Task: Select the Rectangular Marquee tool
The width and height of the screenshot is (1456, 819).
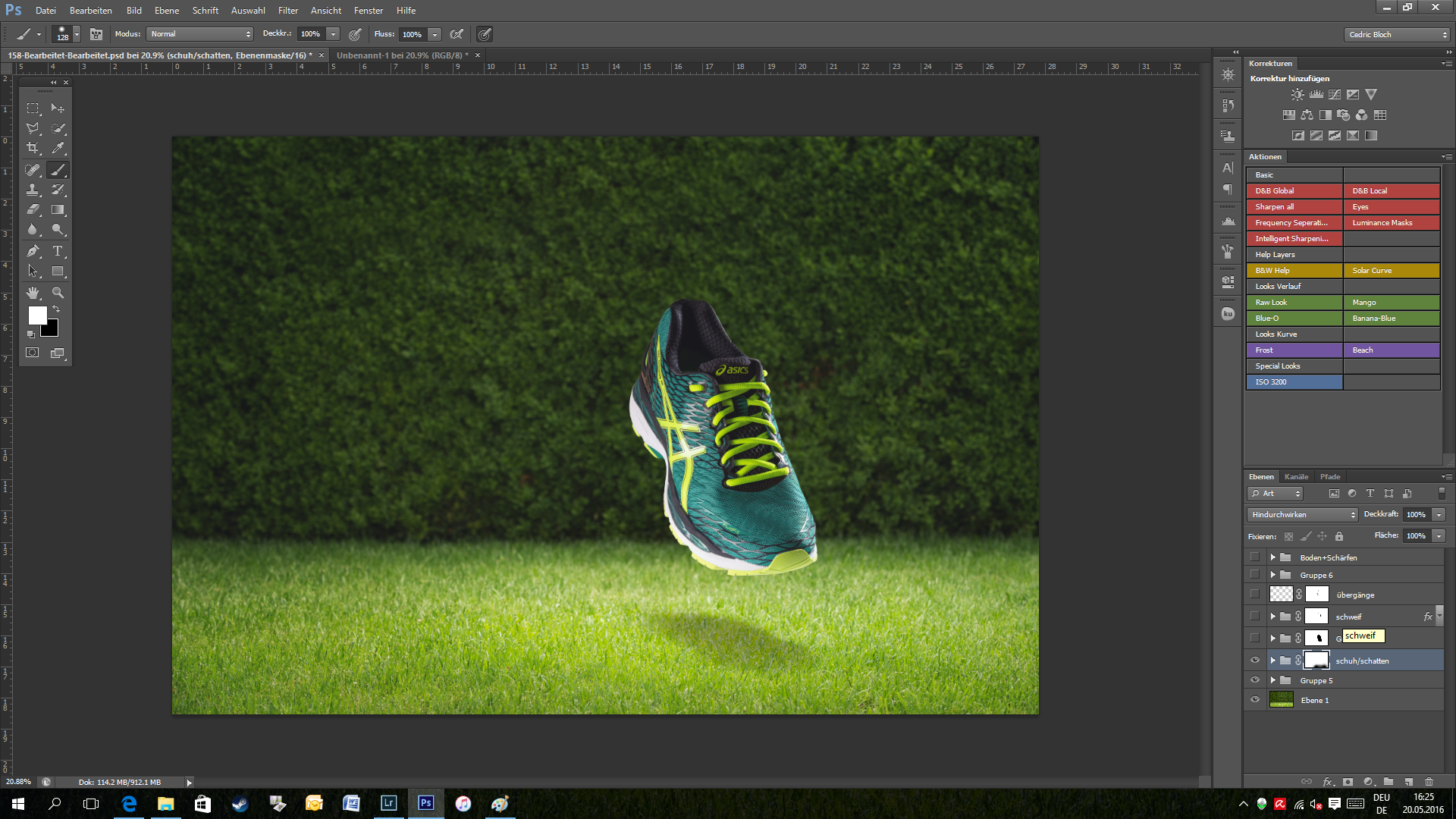Action: [33, 108]
